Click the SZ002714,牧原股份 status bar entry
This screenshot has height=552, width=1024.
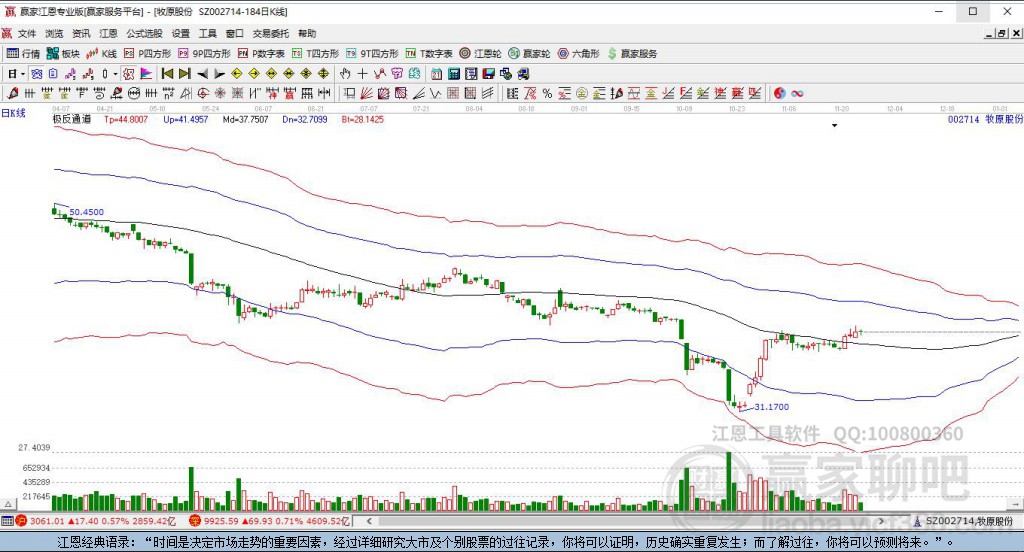click(x=969, y=521)
